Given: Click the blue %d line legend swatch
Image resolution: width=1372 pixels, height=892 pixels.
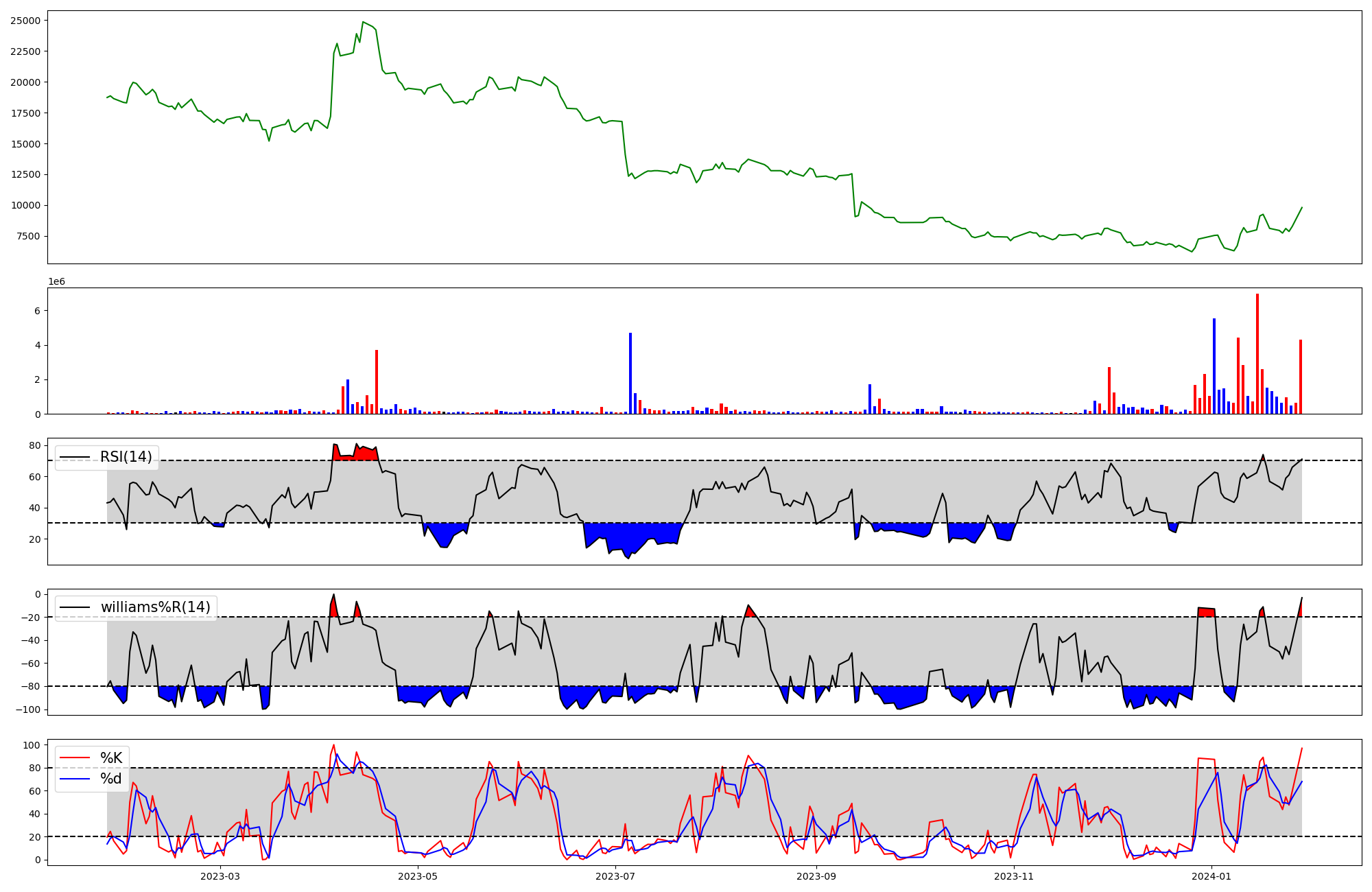Looking at the screenshot, I should (x=75, y=778).
